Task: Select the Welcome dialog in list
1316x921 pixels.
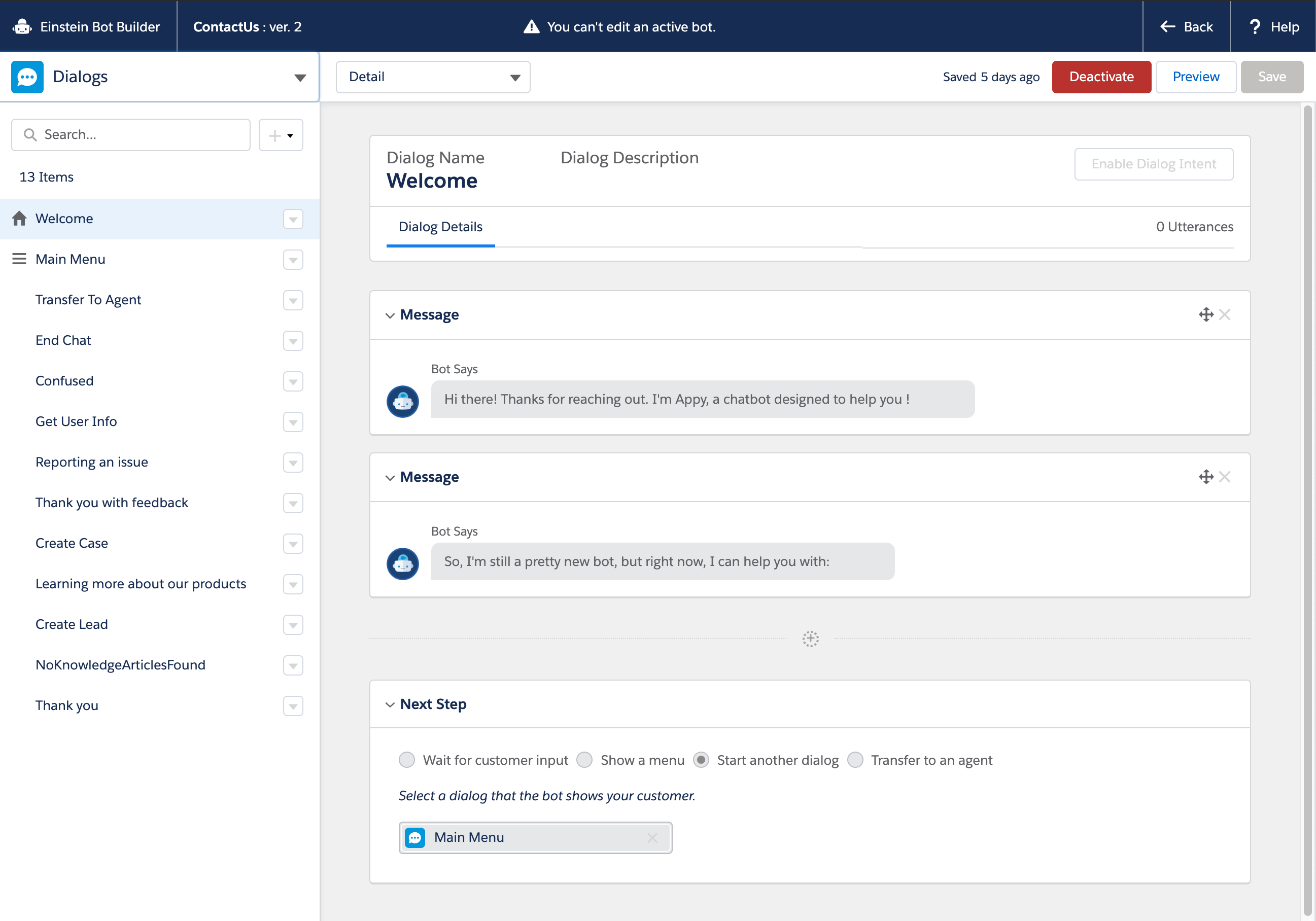Action: [159, 219]
